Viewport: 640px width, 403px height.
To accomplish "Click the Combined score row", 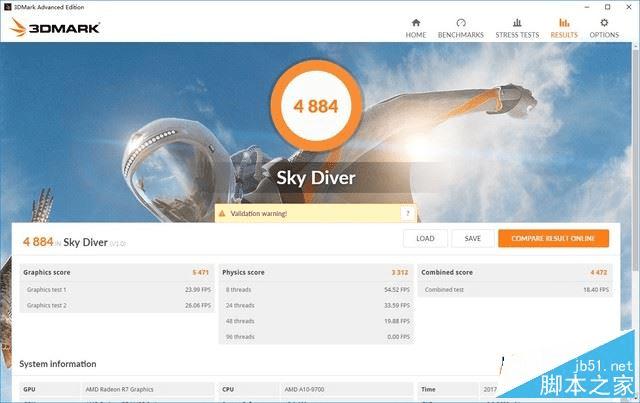I will tap(514, 272).
